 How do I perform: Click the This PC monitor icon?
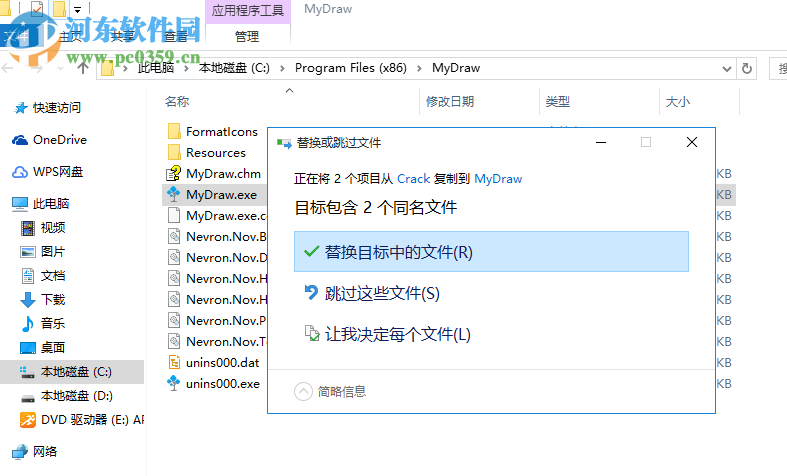click(20, 204)
